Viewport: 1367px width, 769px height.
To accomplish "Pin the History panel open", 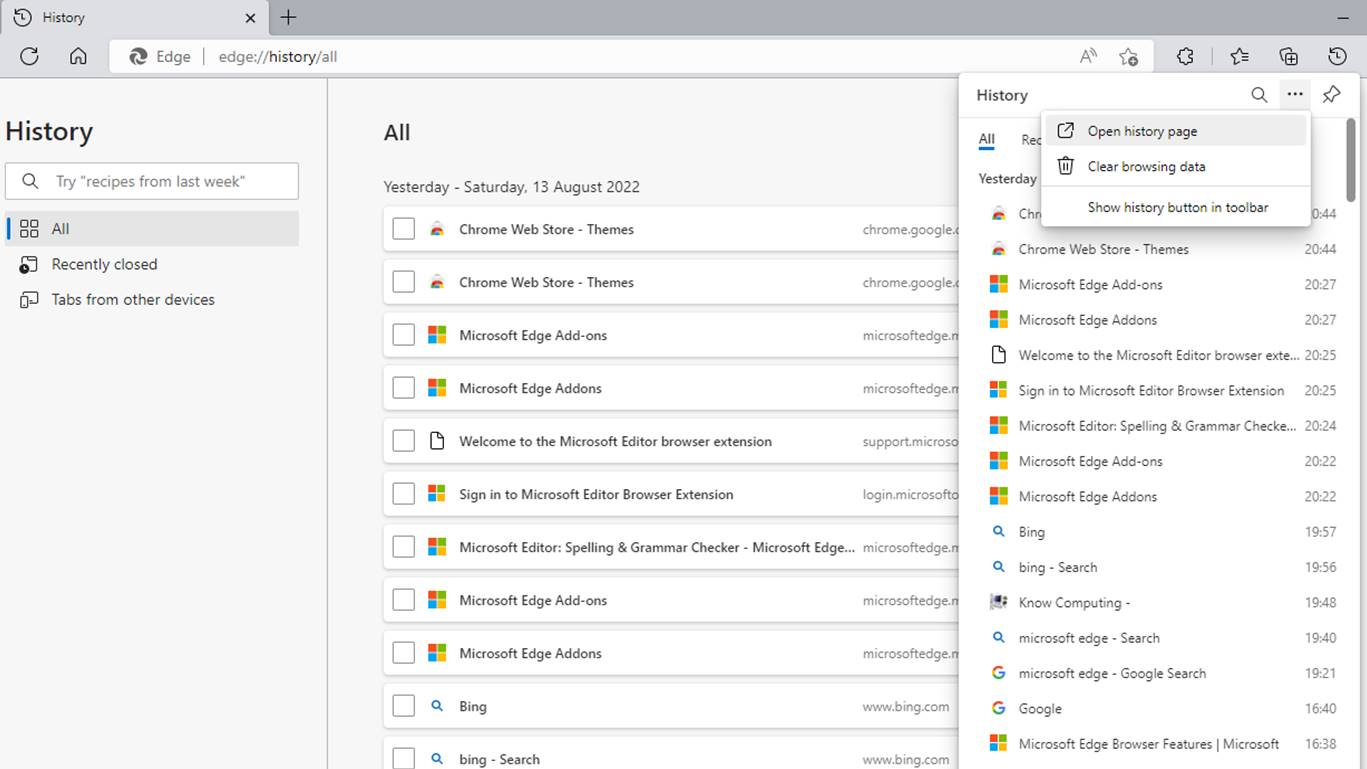I will pyautogui.click(x=1331, y=95).
